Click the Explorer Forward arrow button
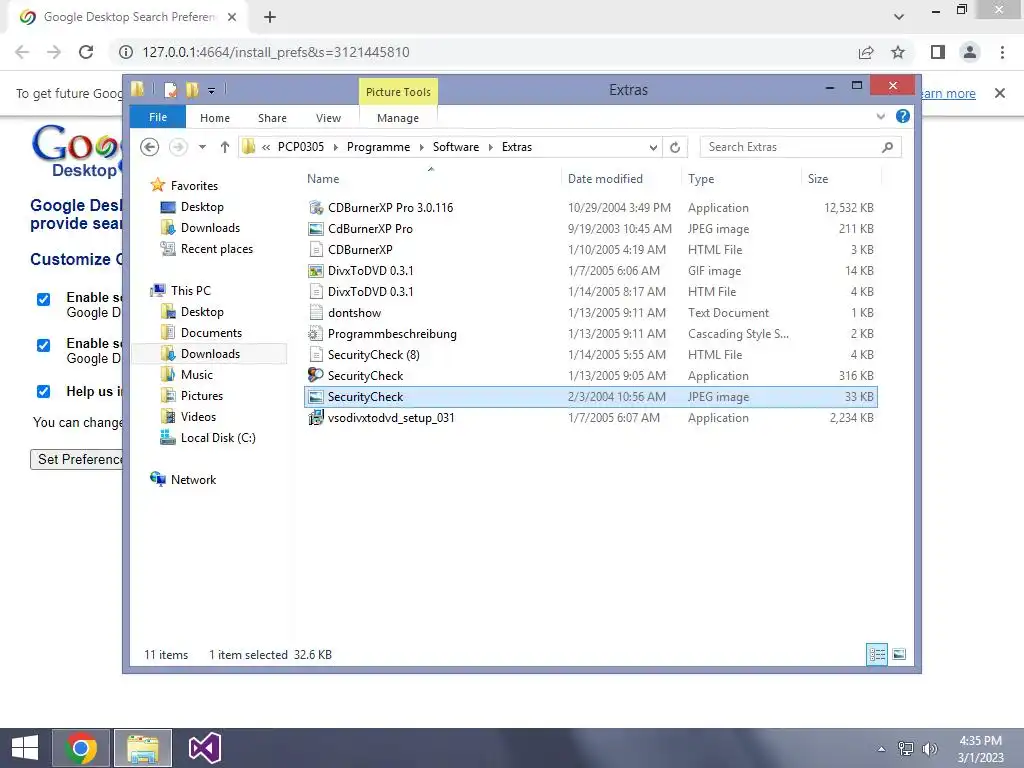 178,147
